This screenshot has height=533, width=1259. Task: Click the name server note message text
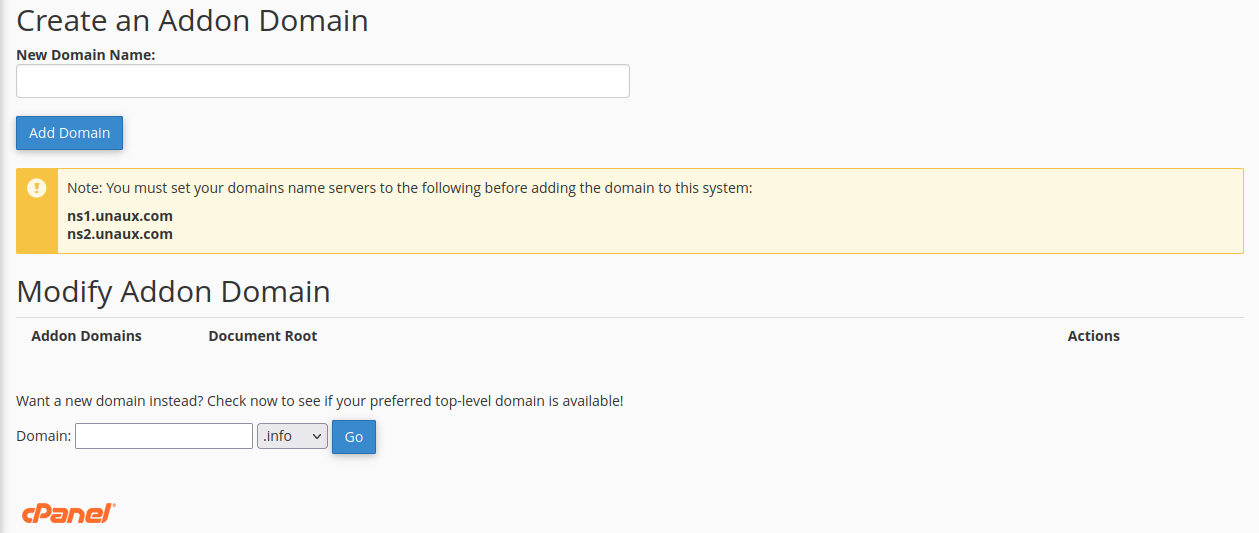(409, 188)
